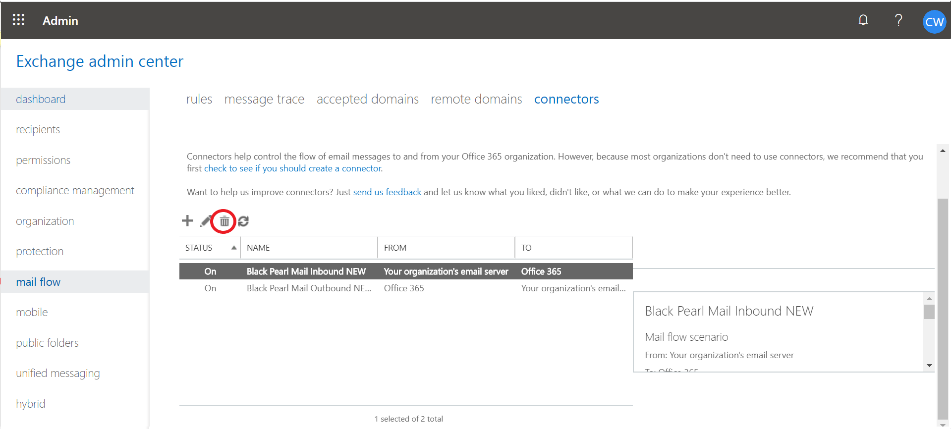
Task: Follow the 'check to see if you should create a connector' link
Action: point(293,168)
